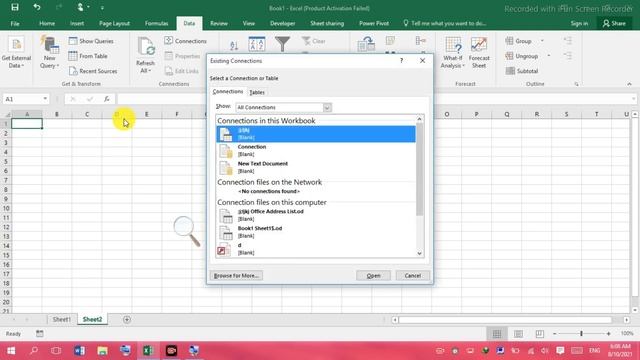Open the Power Pivot tab
The height and width of the screenshot is (360, 640).
(x=374, y=23)
